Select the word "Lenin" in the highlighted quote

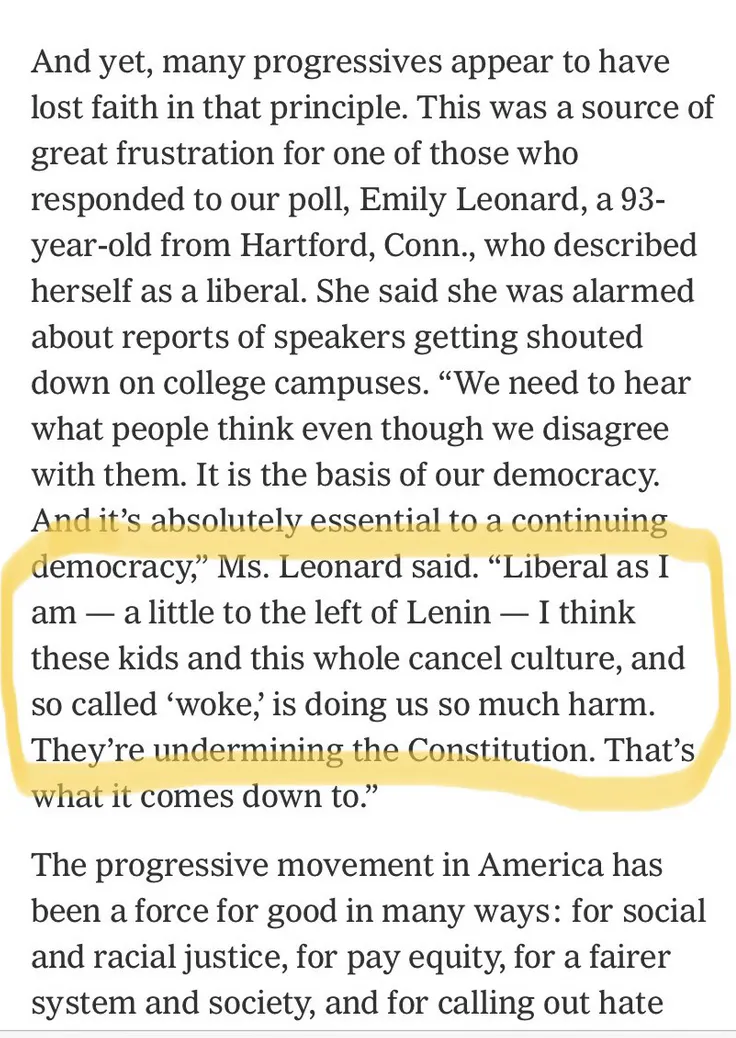(x=448, y=612)
